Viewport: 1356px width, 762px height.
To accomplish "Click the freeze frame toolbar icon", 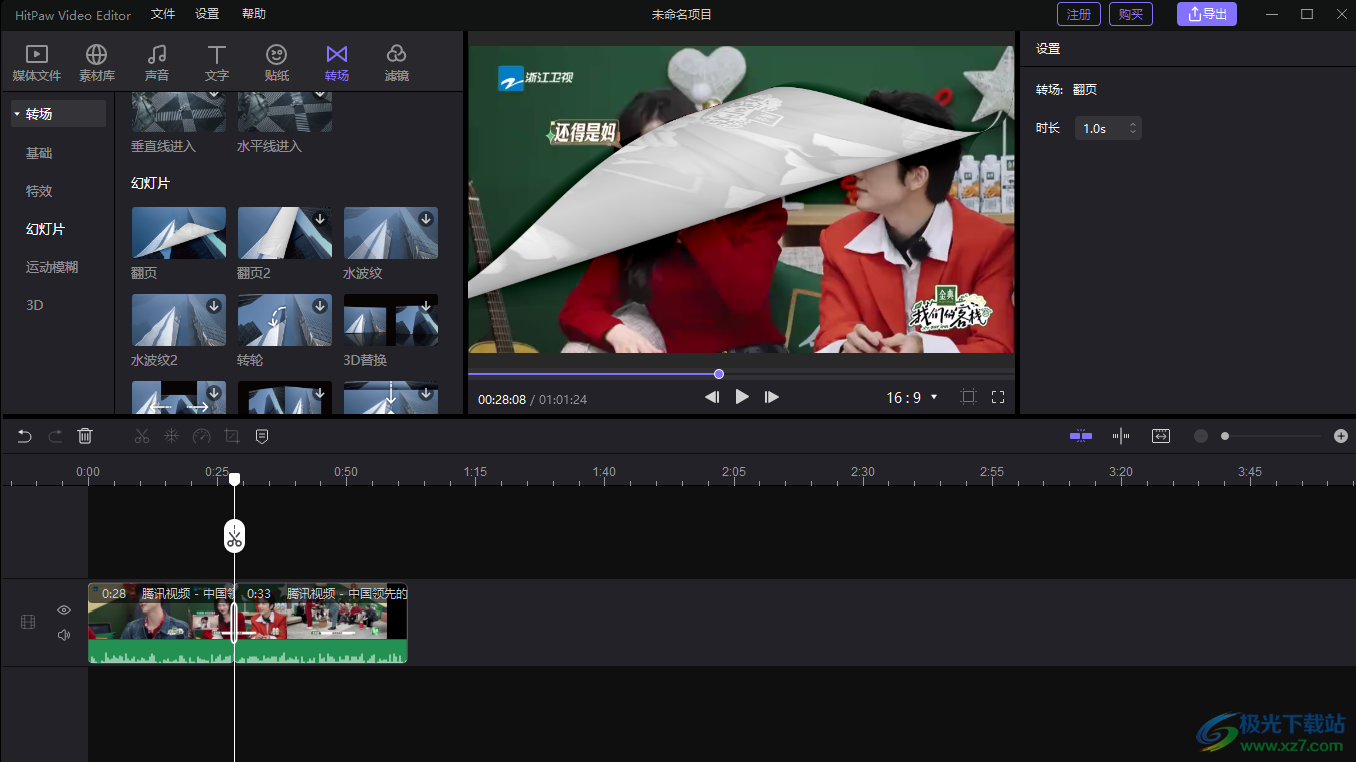I will point(172,436).
